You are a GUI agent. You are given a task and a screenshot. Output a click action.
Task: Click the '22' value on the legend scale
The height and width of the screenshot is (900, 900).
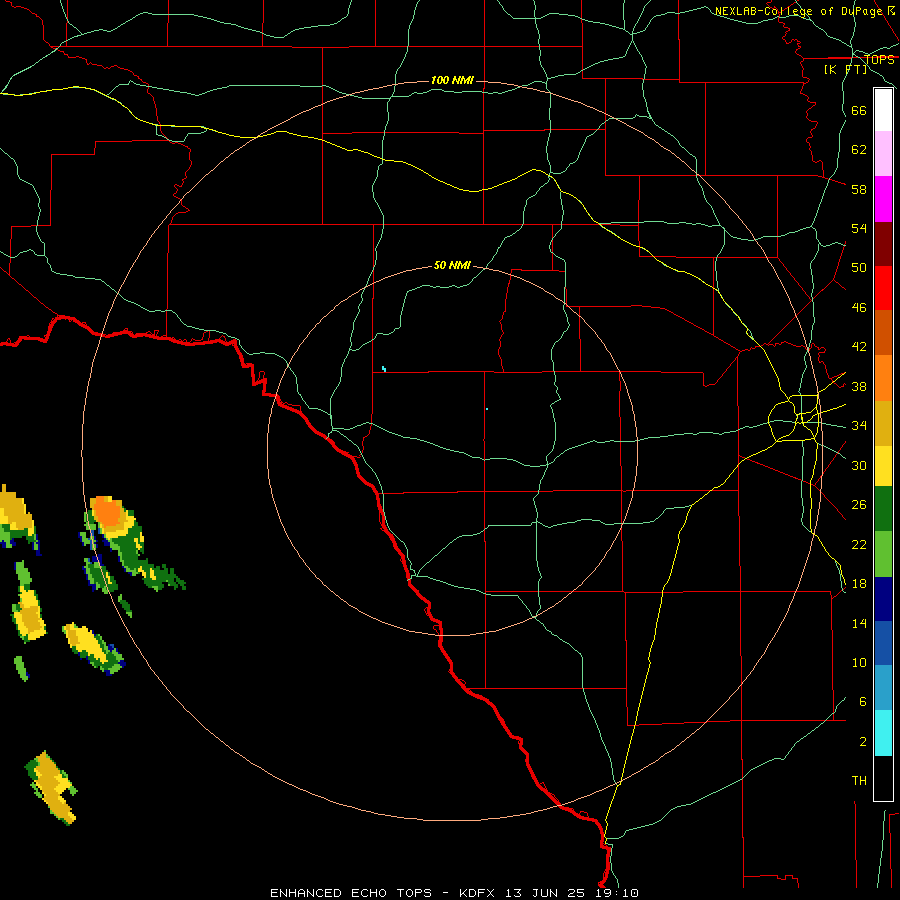[859, 544]
